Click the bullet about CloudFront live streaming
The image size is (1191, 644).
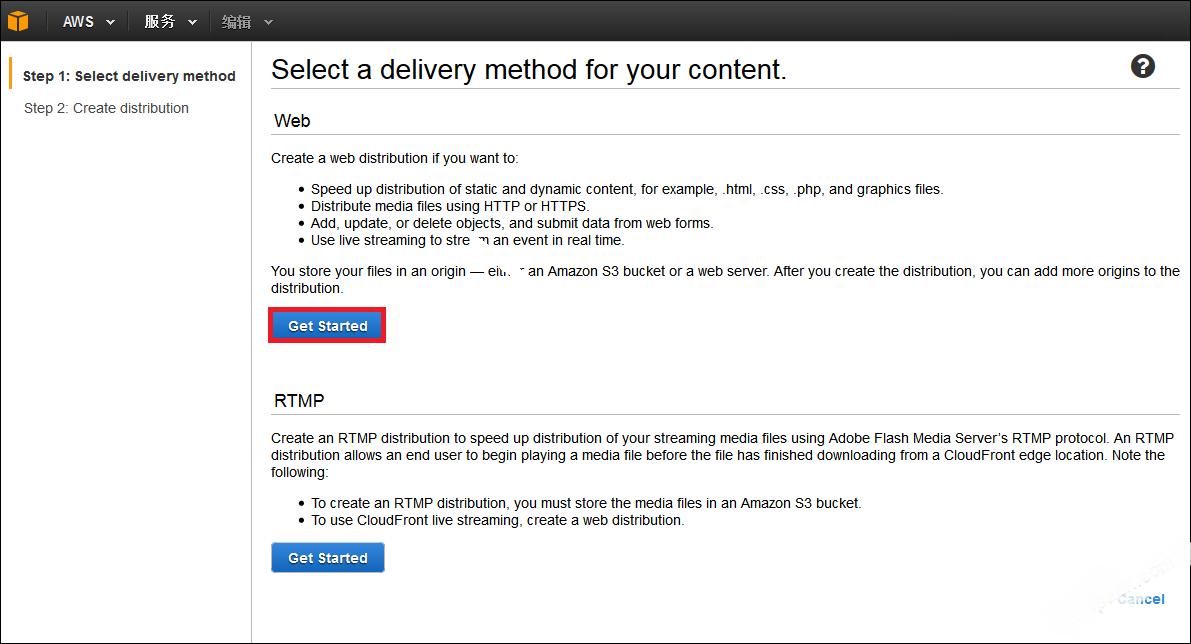pos(498,520)
